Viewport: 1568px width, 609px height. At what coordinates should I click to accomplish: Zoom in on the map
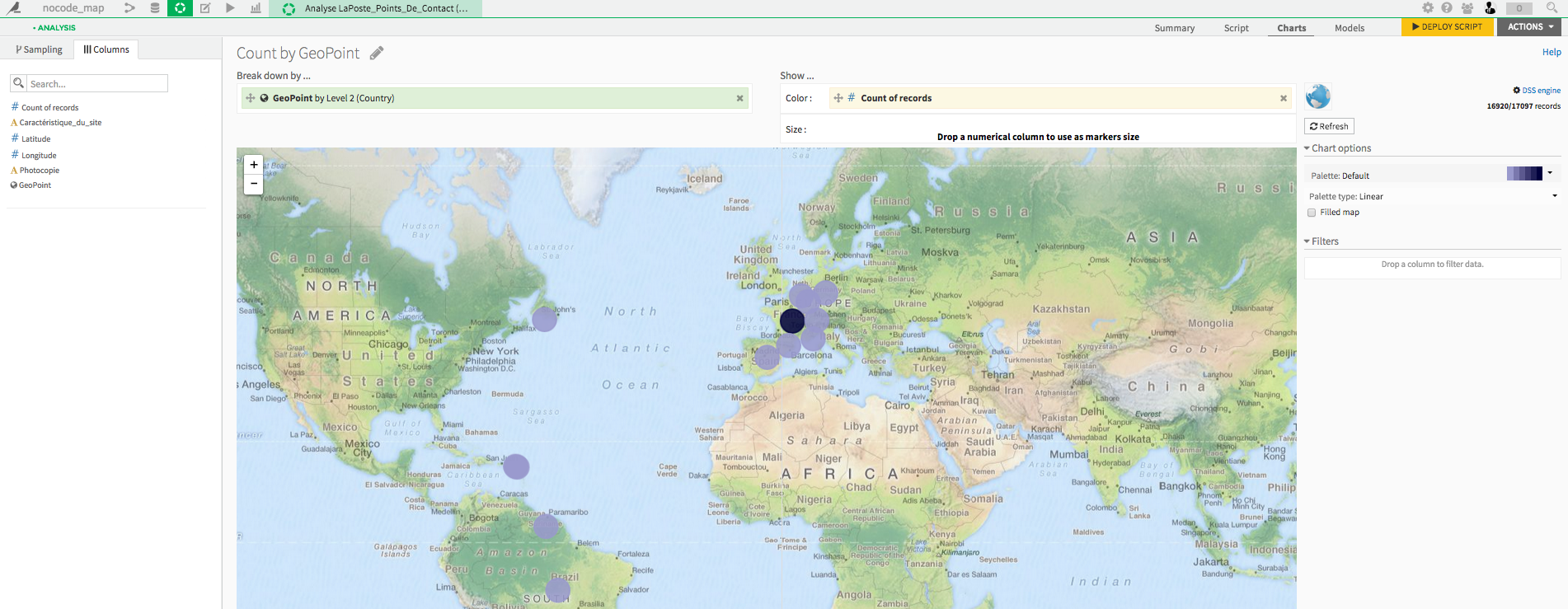tap(254, 165)
